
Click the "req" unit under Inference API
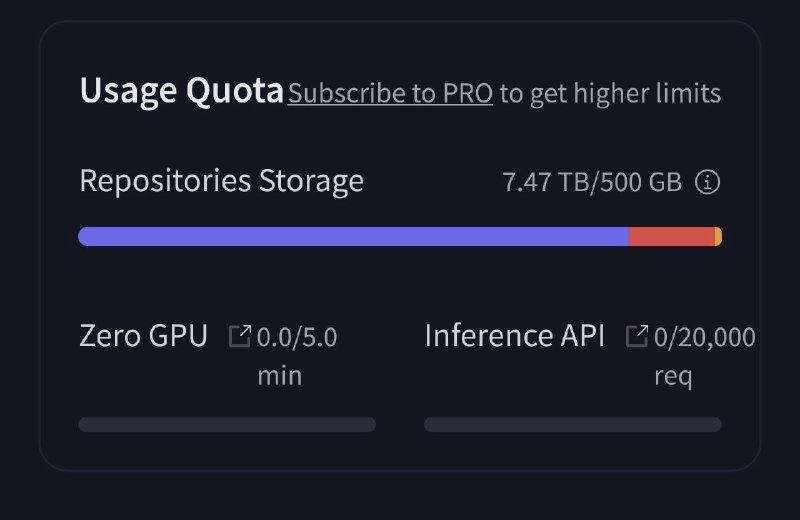click(x=673, y=378)
